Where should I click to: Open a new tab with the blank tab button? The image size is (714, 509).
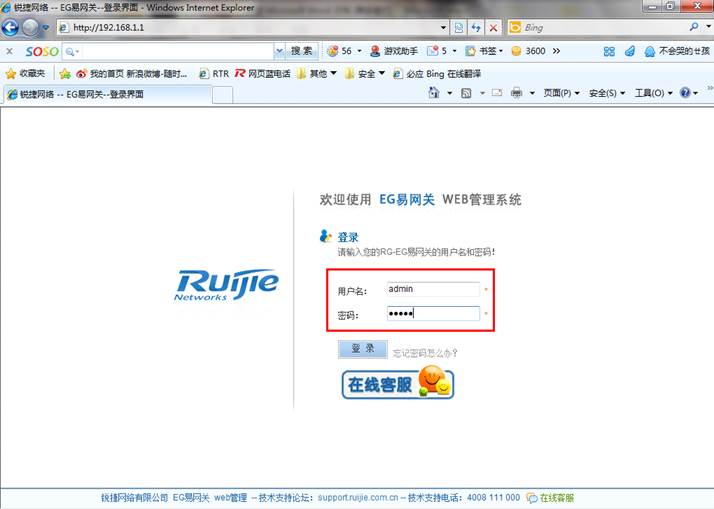pyautogui.click(x=222, y=95)
